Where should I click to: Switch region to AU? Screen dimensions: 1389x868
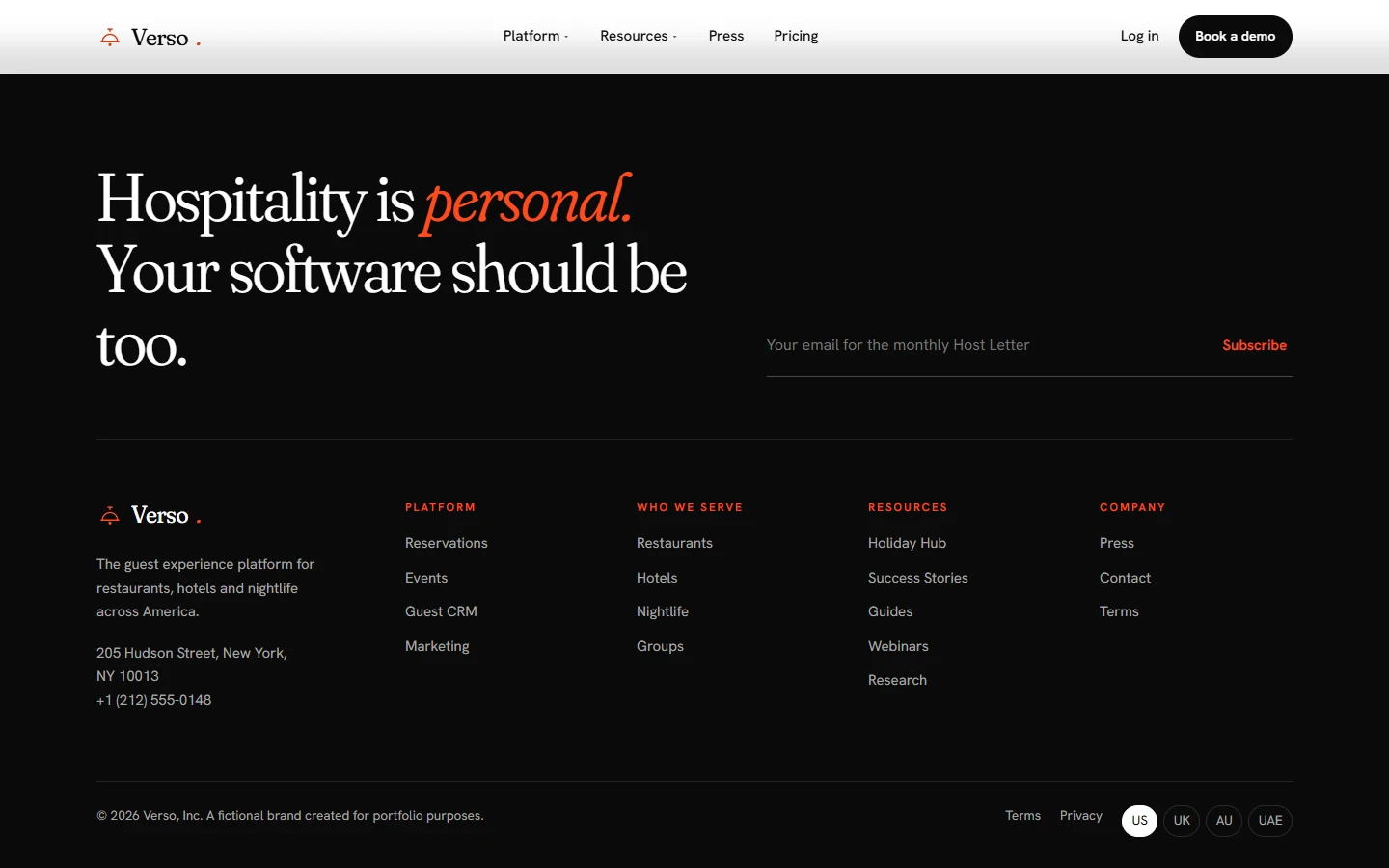pos(1224,821)
